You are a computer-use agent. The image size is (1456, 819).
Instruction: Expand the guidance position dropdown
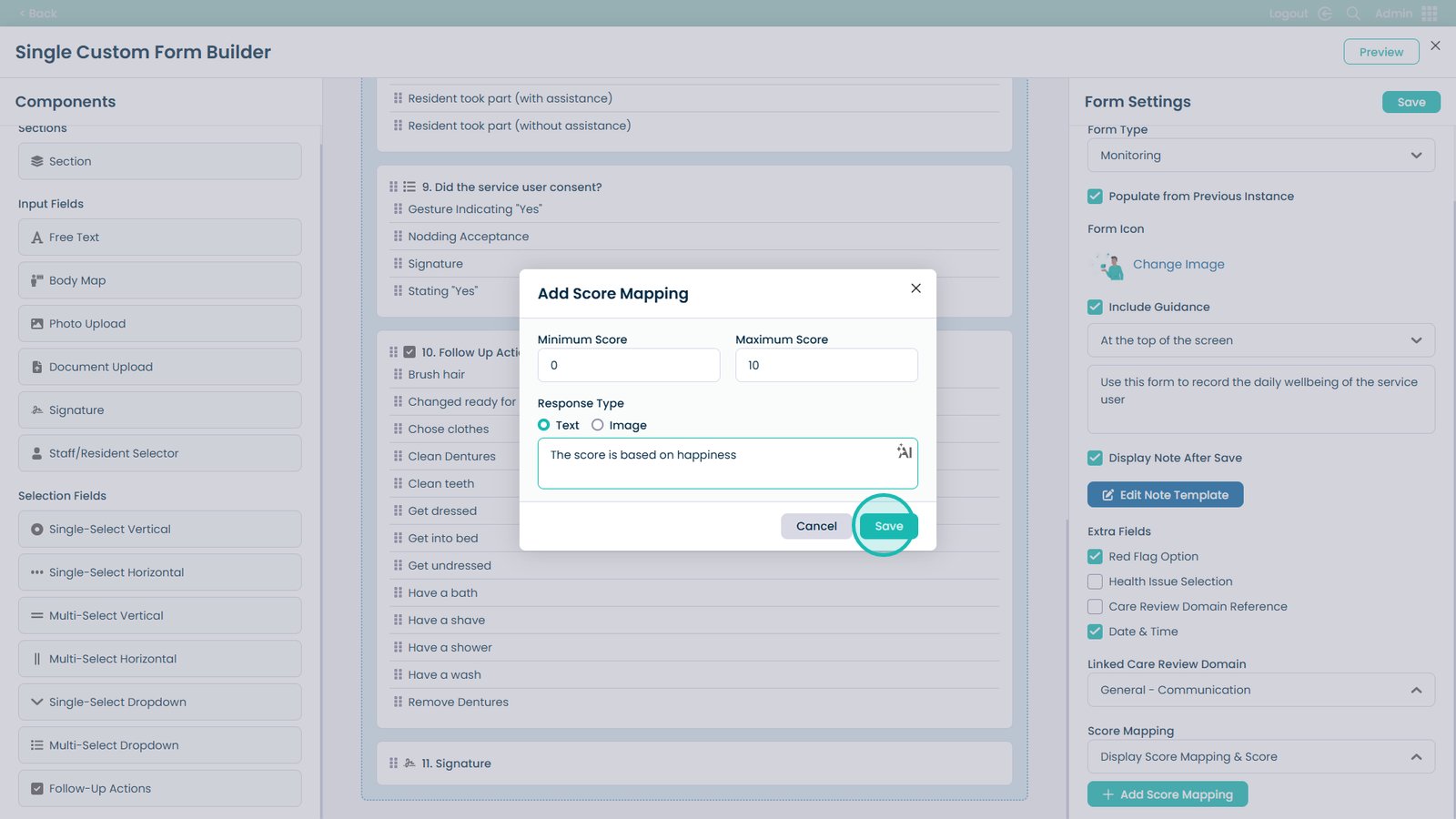point(1260,340)
